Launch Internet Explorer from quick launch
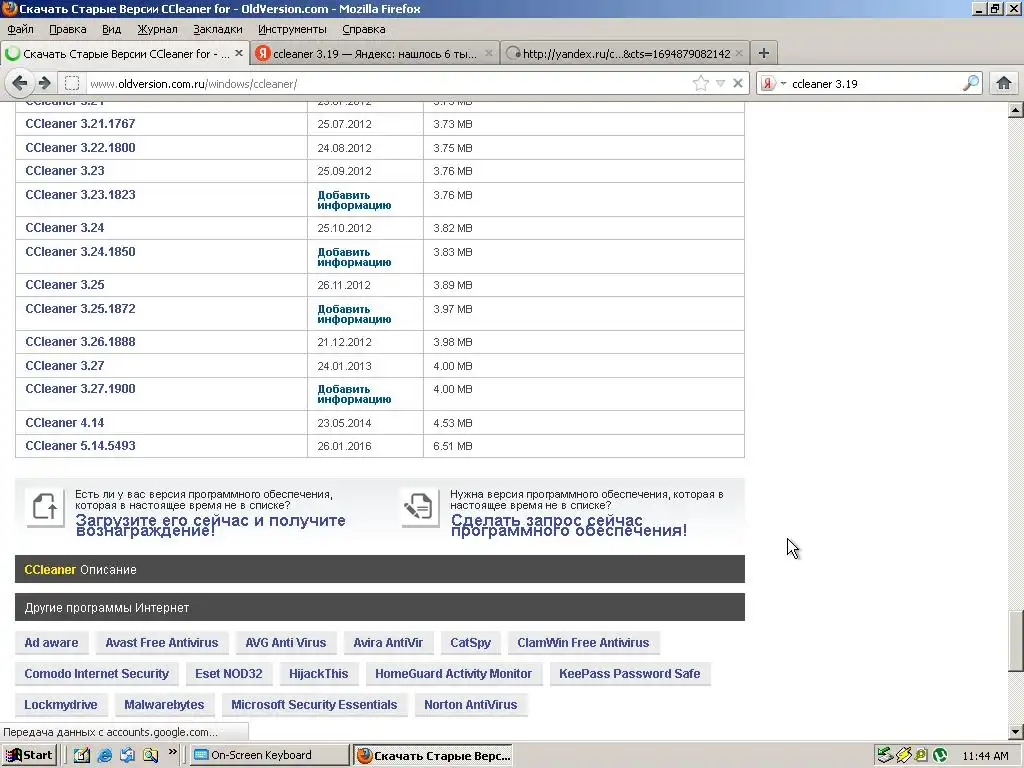The width and height of the screenshot is (1024, 768). 104,756
